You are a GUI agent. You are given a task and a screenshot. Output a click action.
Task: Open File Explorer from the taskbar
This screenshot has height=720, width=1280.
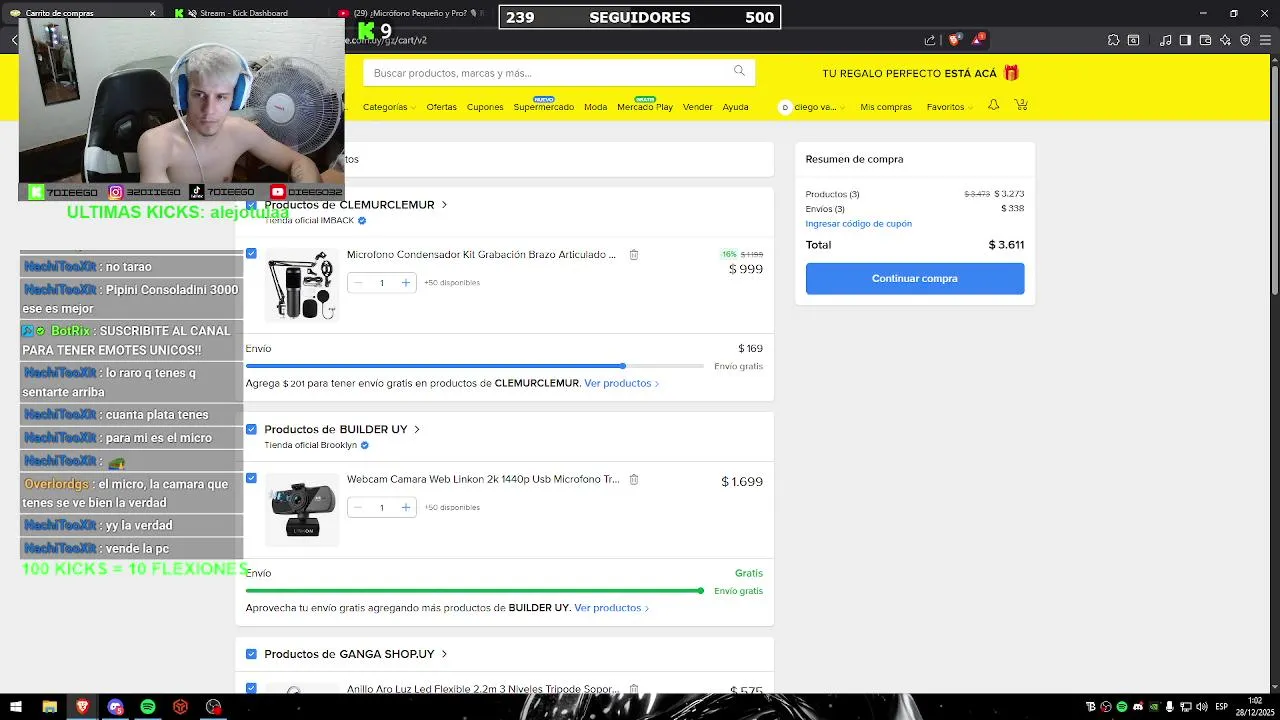(49, 707)
